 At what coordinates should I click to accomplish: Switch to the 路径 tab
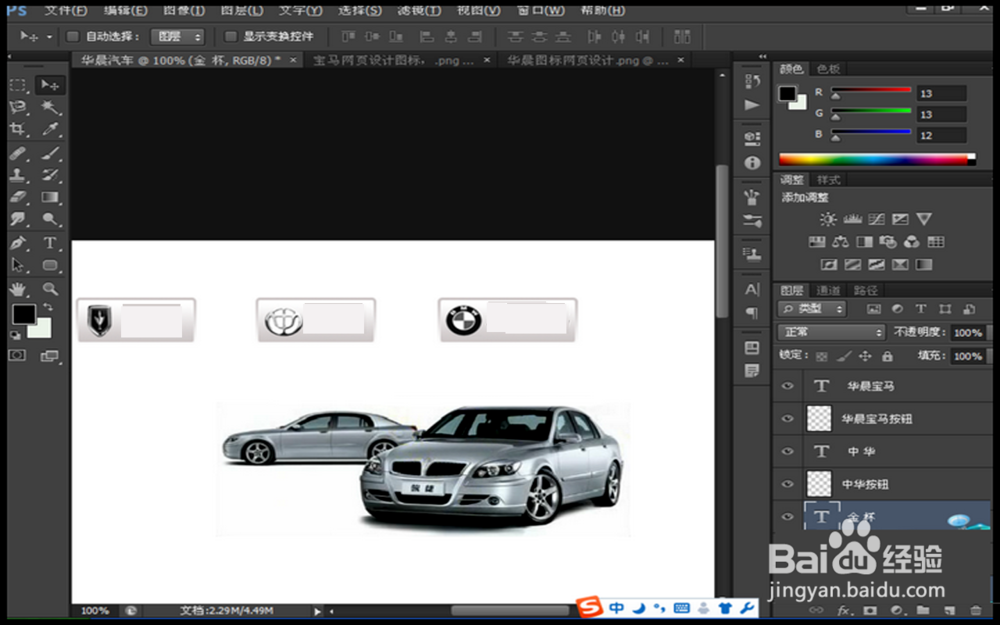tap(865, 290)
